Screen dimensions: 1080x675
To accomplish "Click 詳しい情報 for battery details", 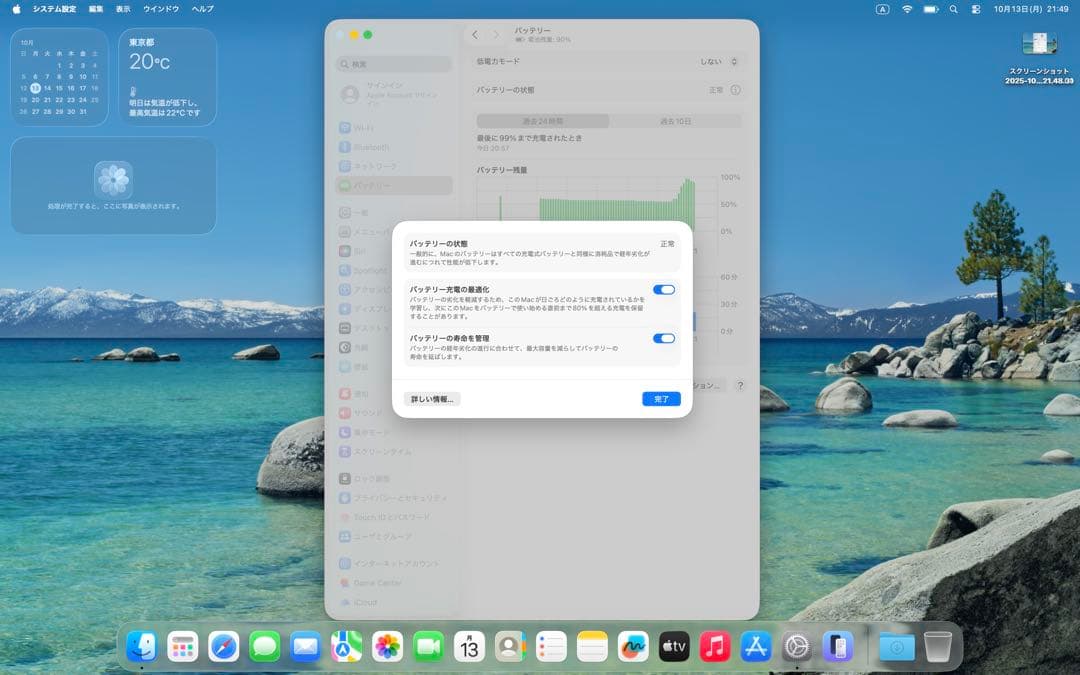I will (x=430, y=398).
